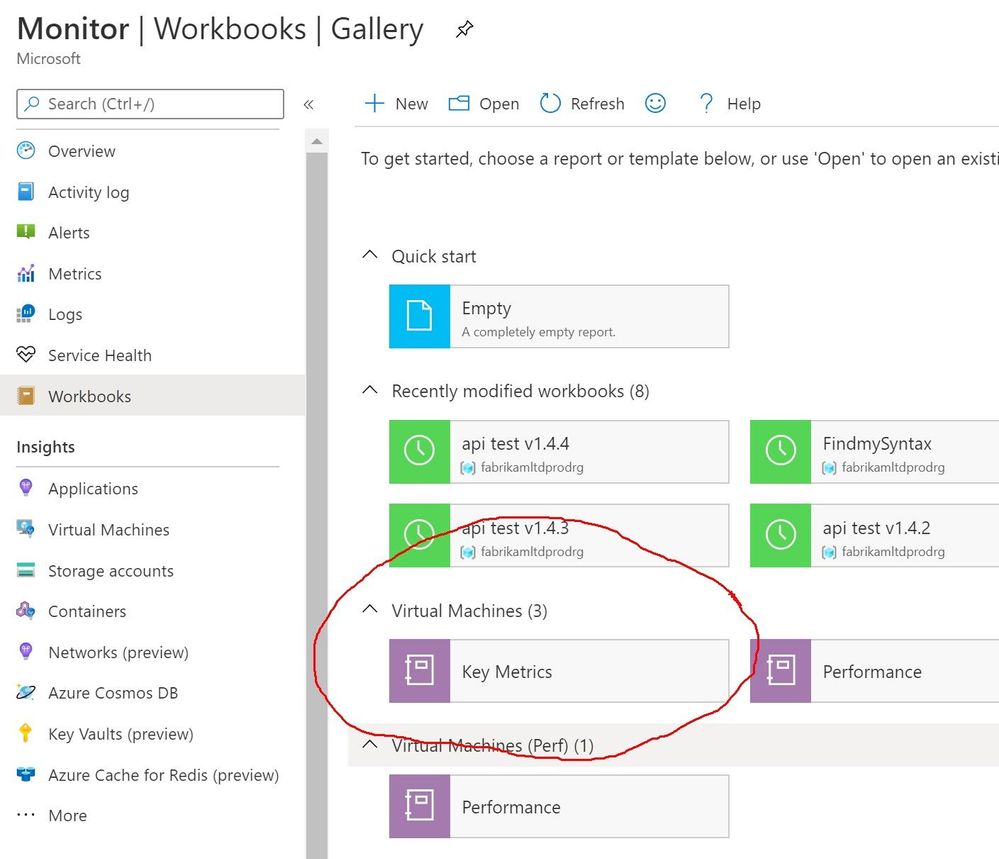Click the Metrics bar chart icon
This screenshot has width=999, height=859.
coord(25,273)
